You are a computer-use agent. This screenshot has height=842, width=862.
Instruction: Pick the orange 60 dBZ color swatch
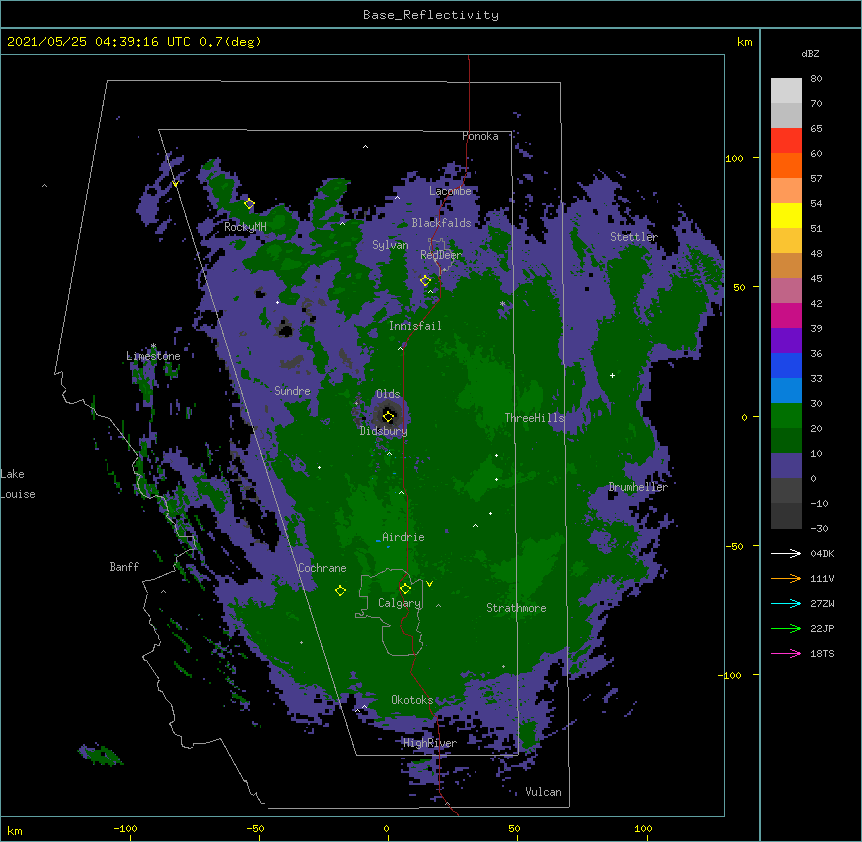click(x=786, y=165)
